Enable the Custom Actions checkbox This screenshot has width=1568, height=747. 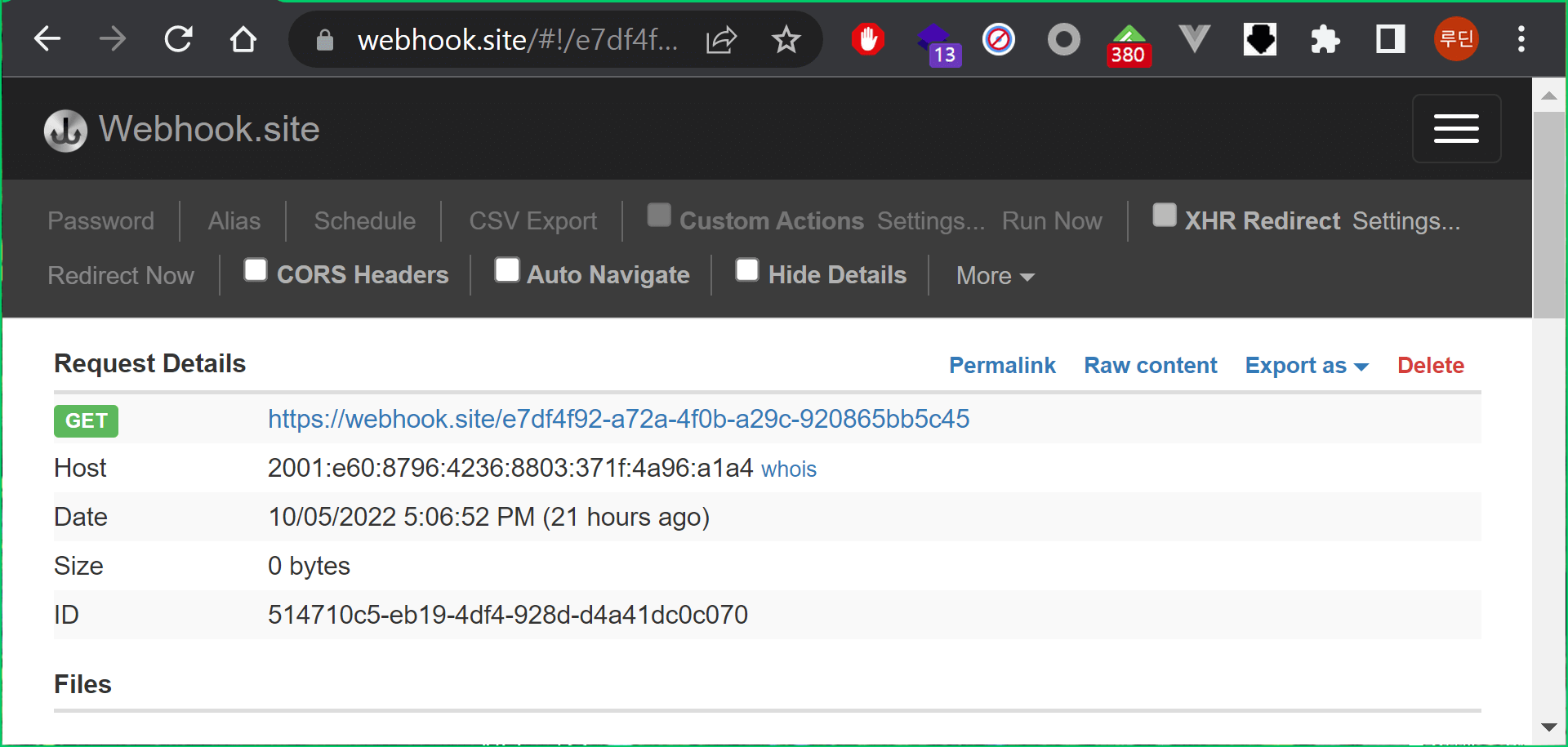coord(659,215)
